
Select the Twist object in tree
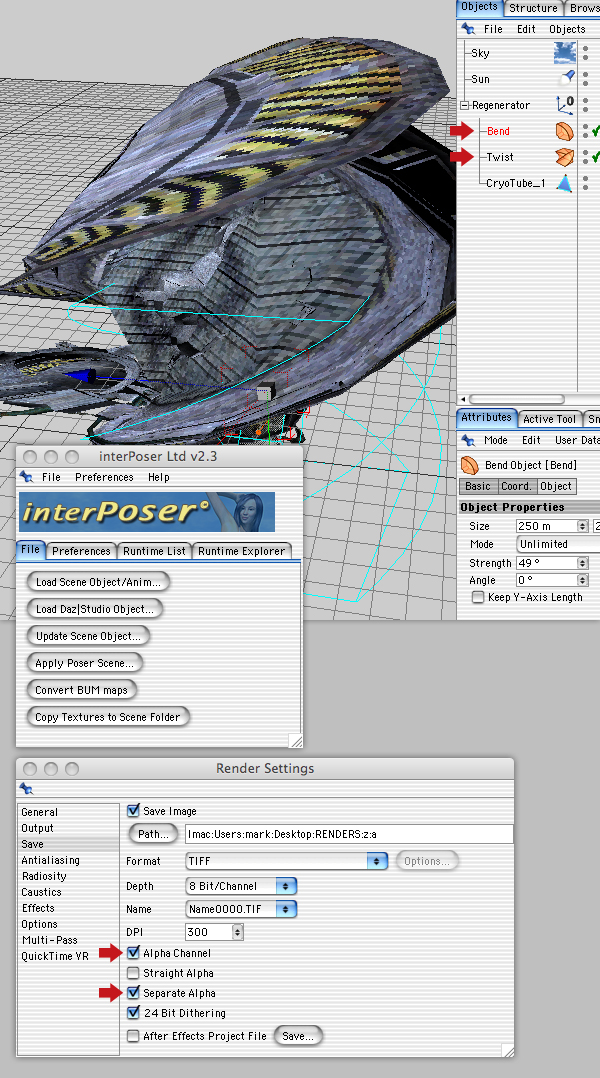pyautogui.click(x=500, y=157)
